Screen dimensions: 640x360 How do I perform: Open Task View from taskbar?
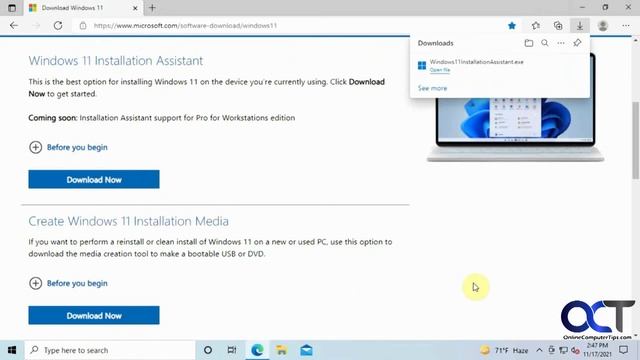coord(232,350)
